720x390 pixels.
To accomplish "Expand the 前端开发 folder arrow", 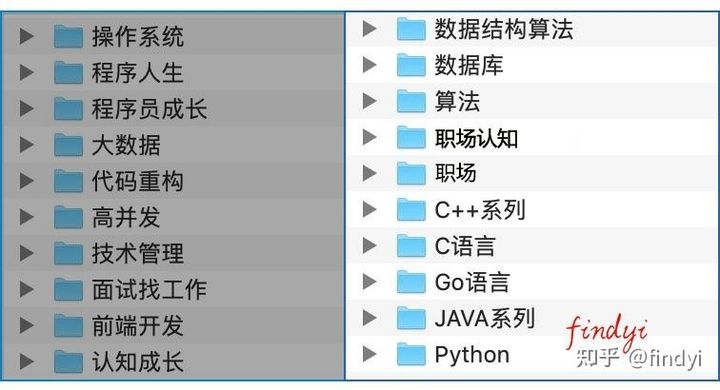I will [27, 325].
